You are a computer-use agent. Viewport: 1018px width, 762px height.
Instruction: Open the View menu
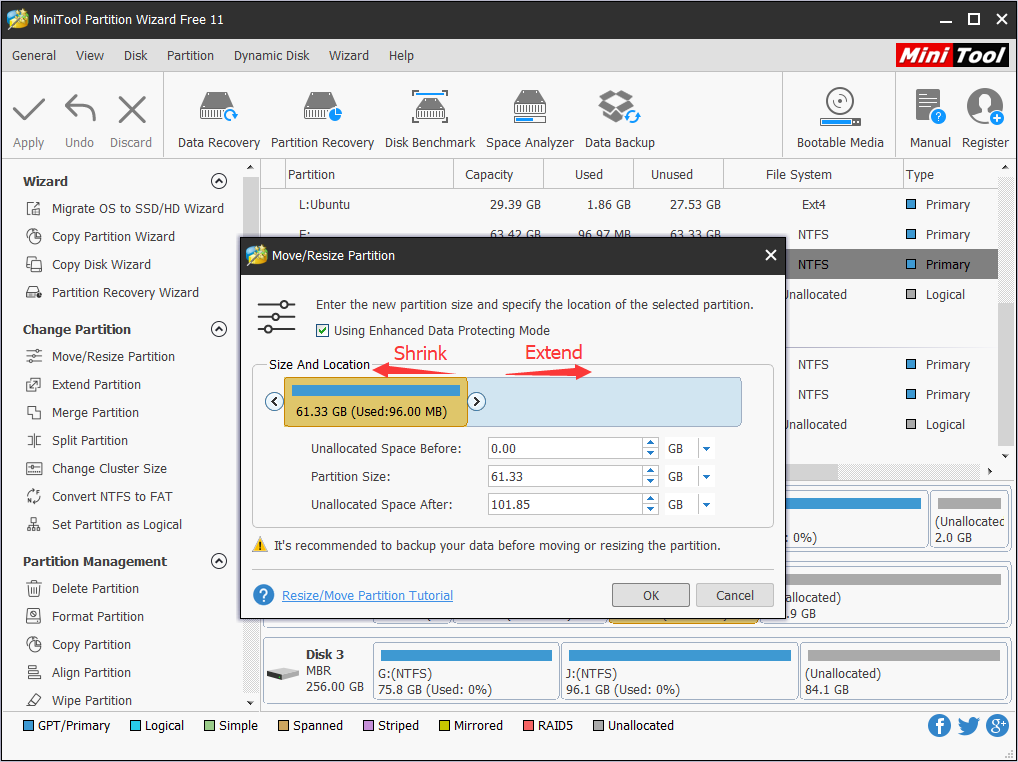(90, 56)
